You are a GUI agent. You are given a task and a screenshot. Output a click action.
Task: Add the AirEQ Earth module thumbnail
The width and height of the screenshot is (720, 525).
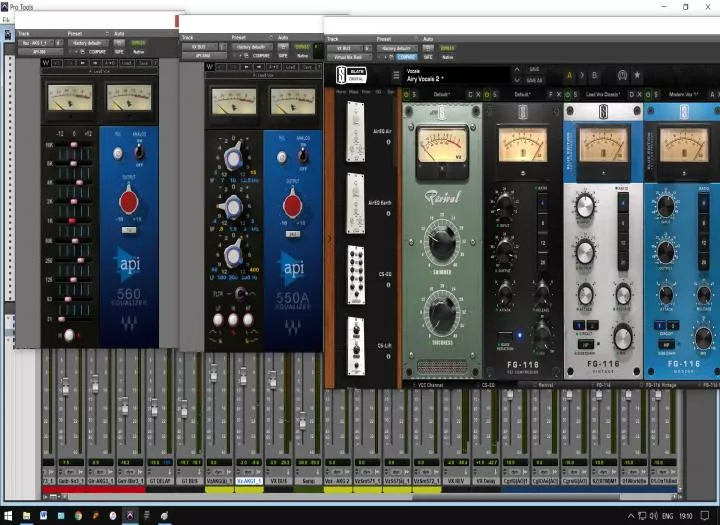[355, 203]
